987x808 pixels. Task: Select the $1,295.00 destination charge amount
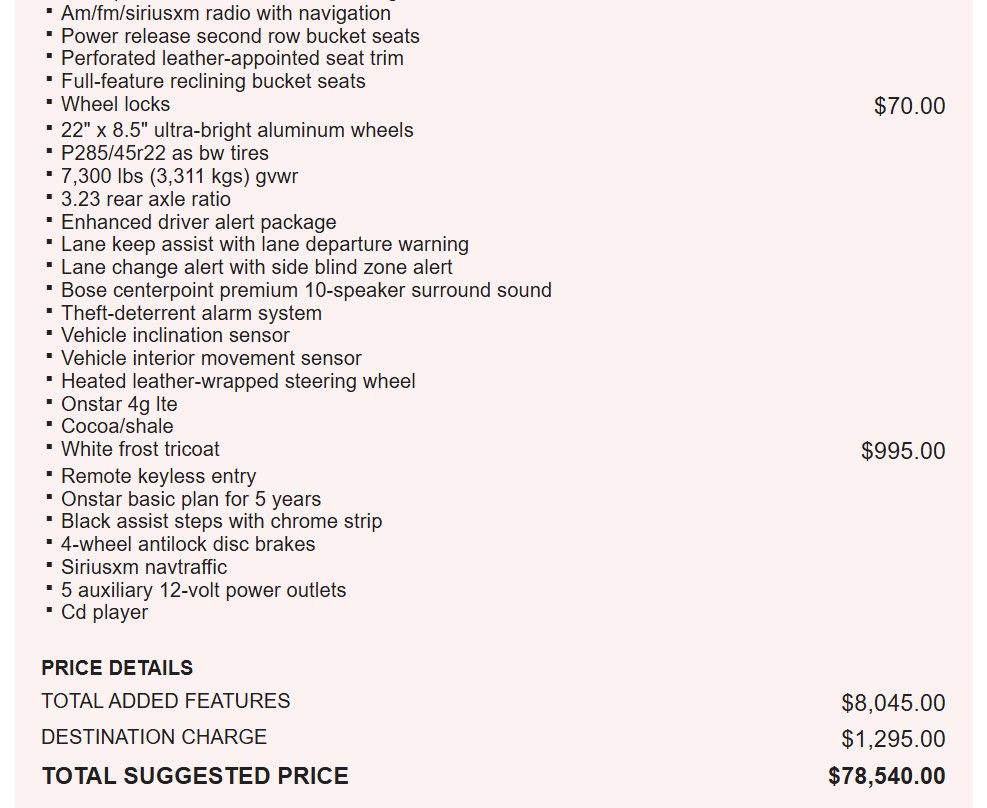893,739
